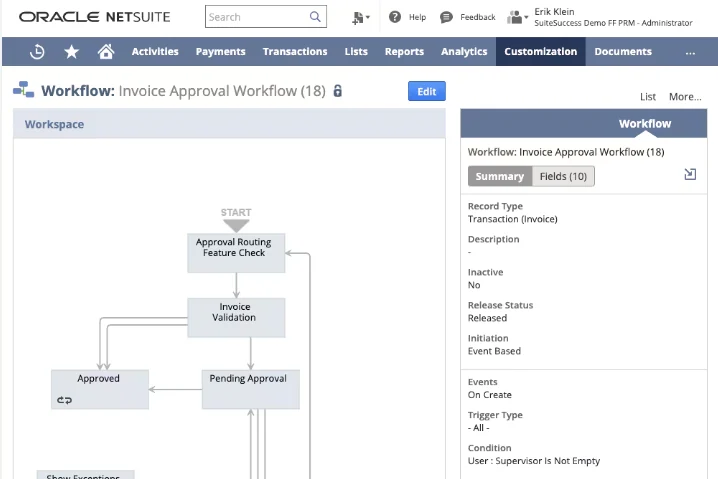The width and height of the screenshot is (718, 479).
Task: Open the Analytics menu
Action: 464,52
